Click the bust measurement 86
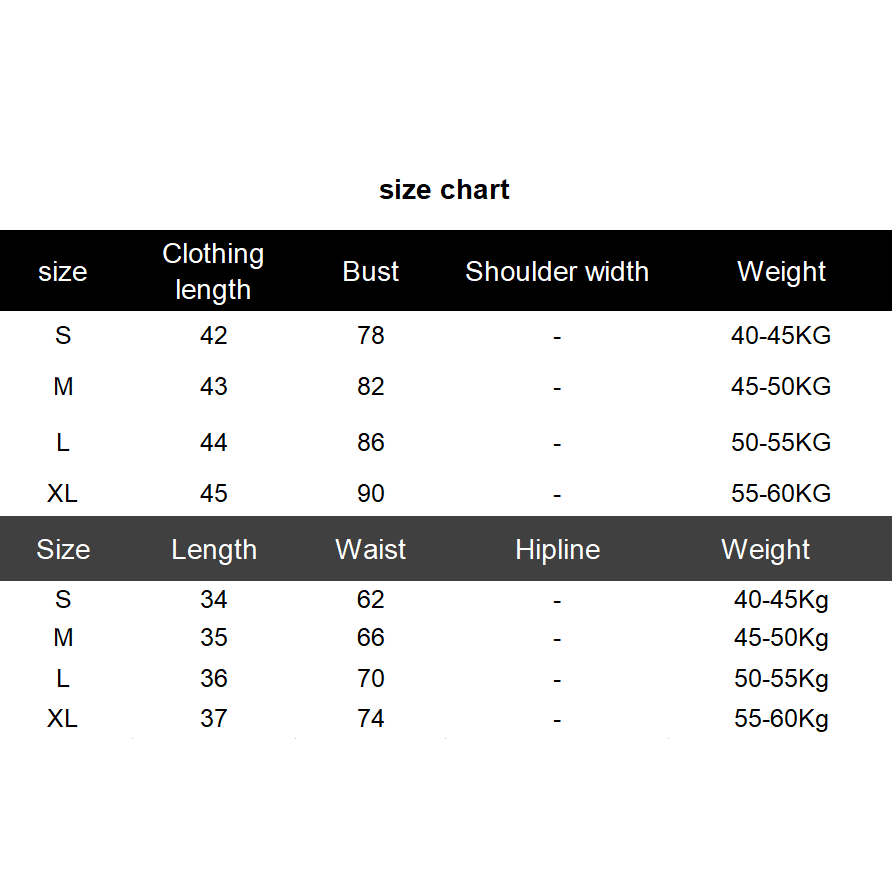Screen dimensions: 892x892 [x=371, y=442]
